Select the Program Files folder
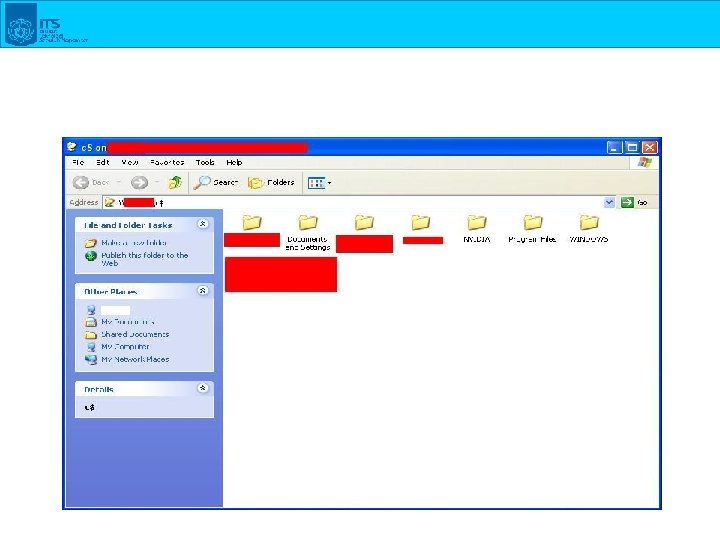This screenshot has height=540, width=720. coord(532,229)
